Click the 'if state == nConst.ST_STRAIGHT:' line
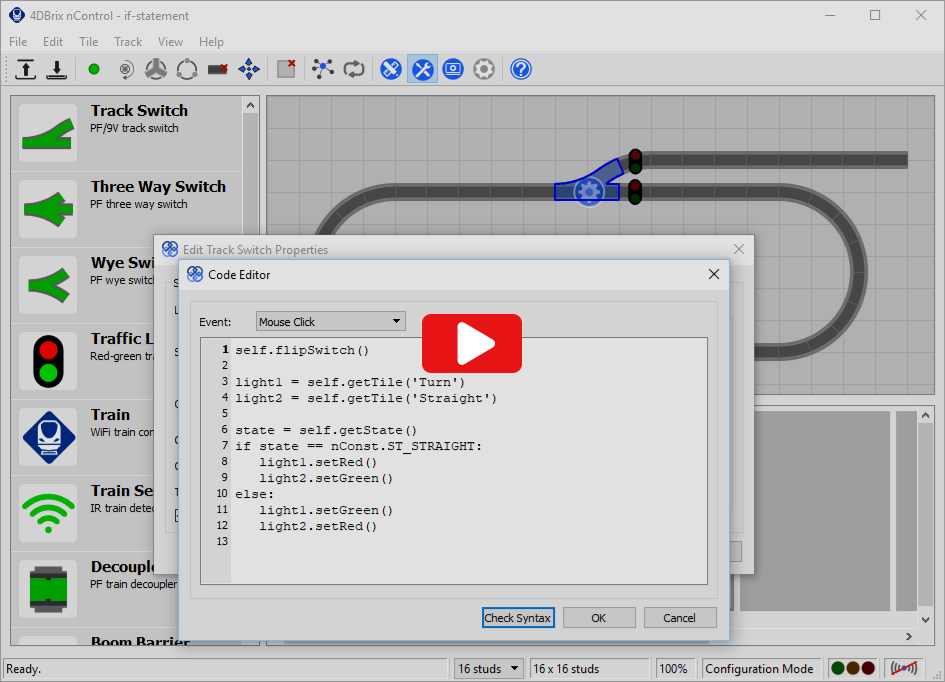Image resolution: width=945 pixels, height=682 pixels. point(359,446)
